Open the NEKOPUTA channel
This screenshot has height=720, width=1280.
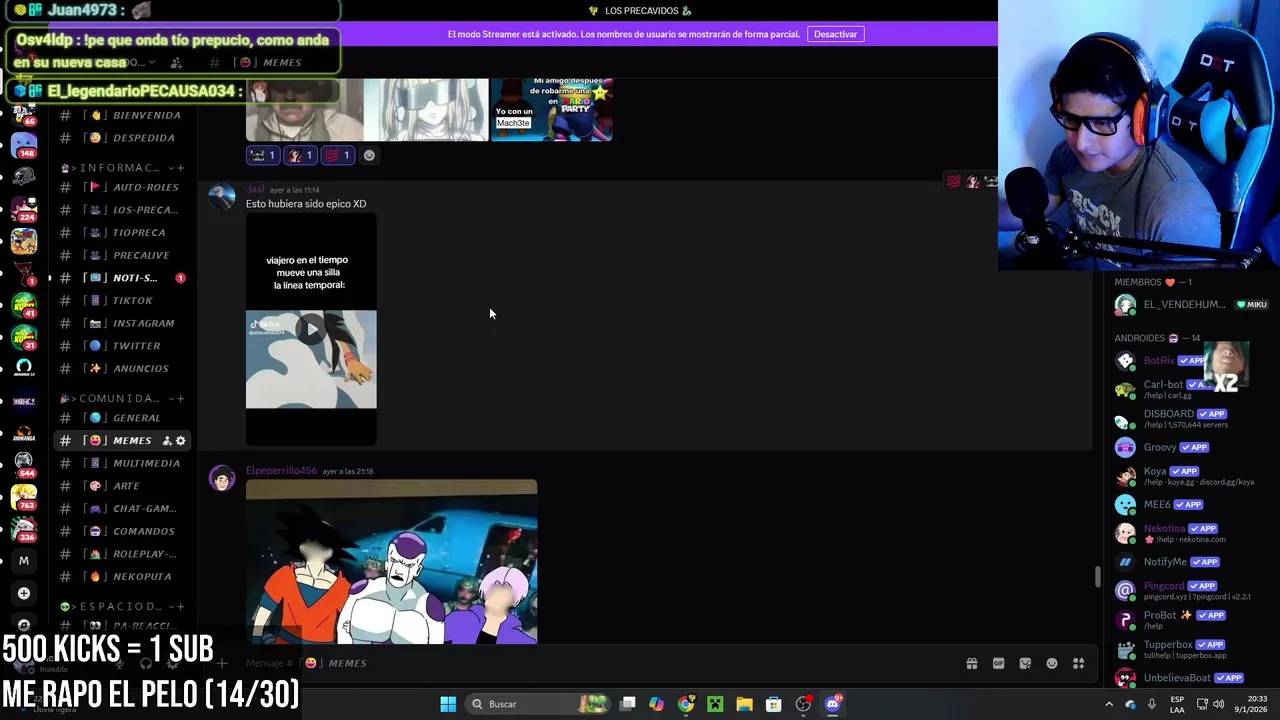pos(122,576)
